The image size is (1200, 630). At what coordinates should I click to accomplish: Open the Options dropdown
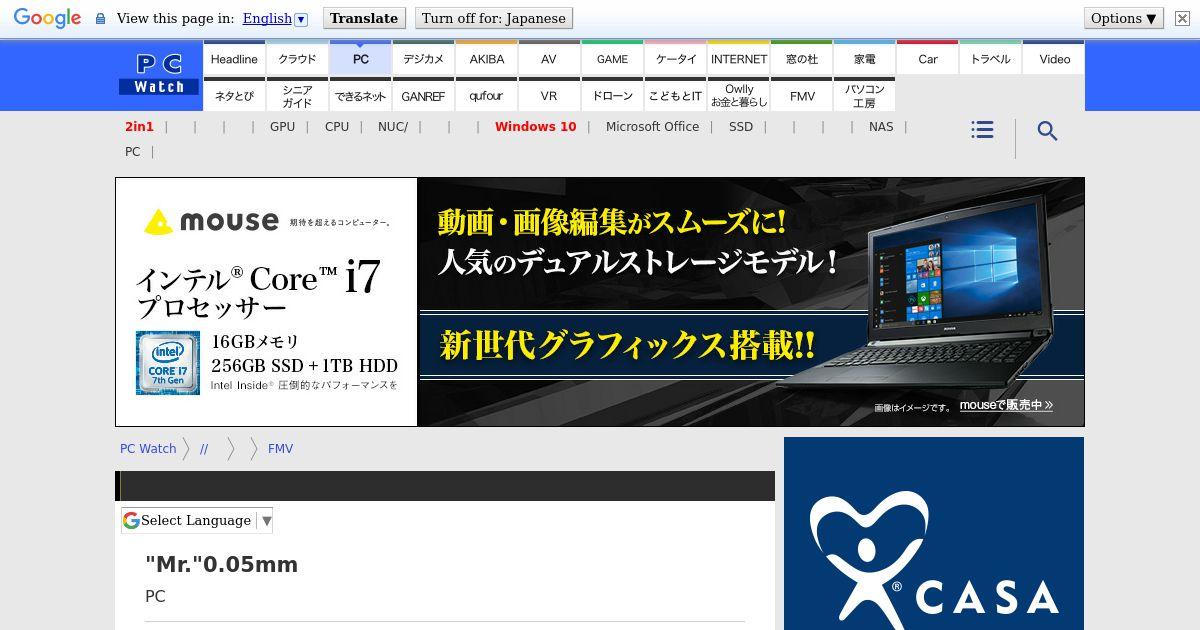(x=1124, y=18)
